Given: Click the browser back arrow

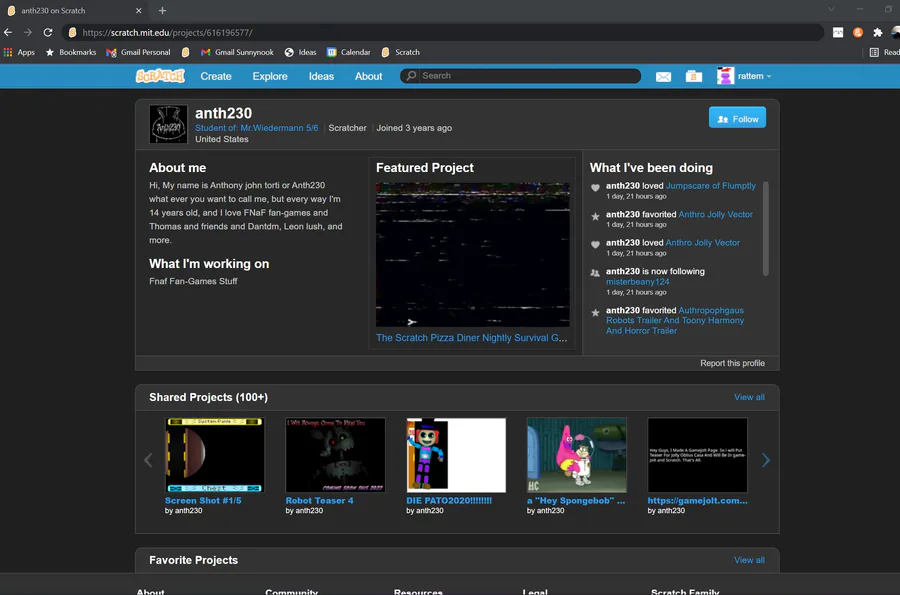Looking at the screenshot, I should coord(8,33).
